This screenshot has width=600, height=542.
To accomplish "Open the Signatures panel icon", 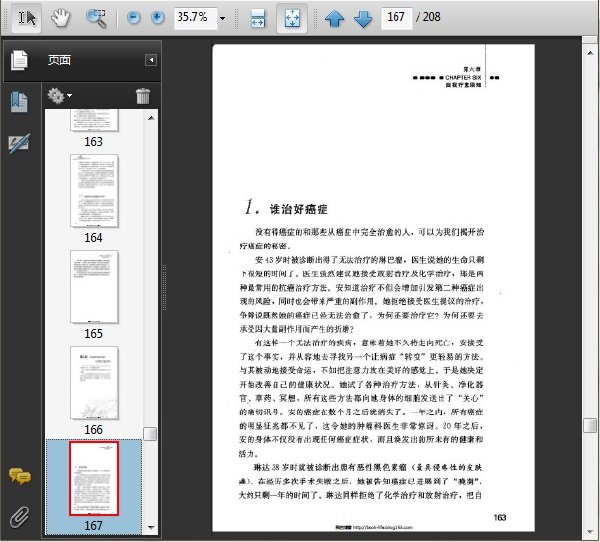I will (x=19, y=143).
